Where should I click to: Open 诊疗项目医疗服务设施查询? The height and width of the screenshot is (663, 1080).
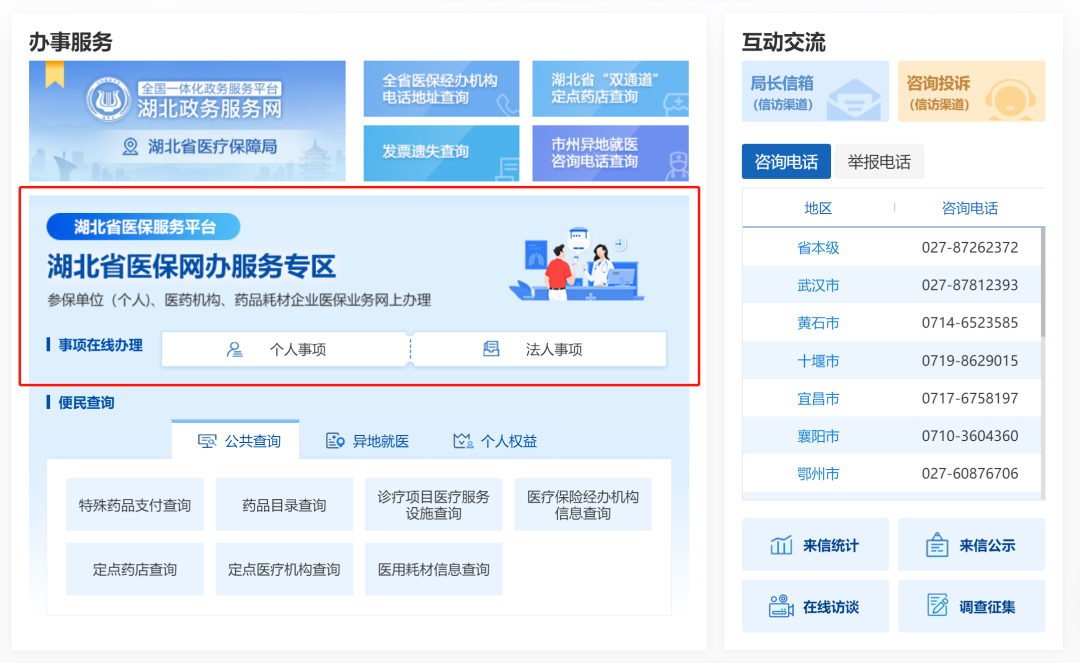point(434,505)
